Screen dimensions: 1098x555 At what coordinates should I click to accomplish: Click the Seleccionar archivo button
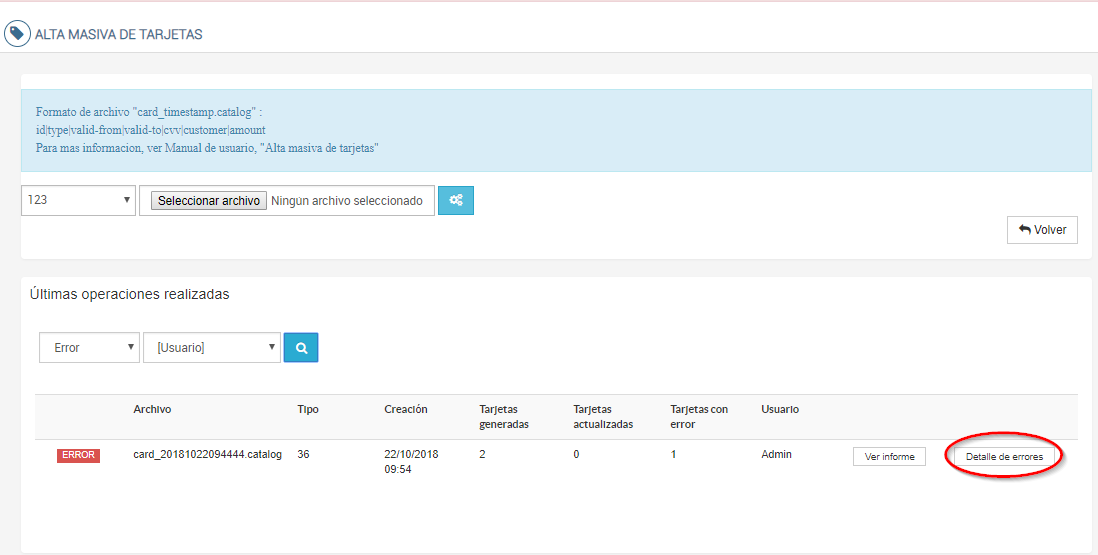(209, 201)
